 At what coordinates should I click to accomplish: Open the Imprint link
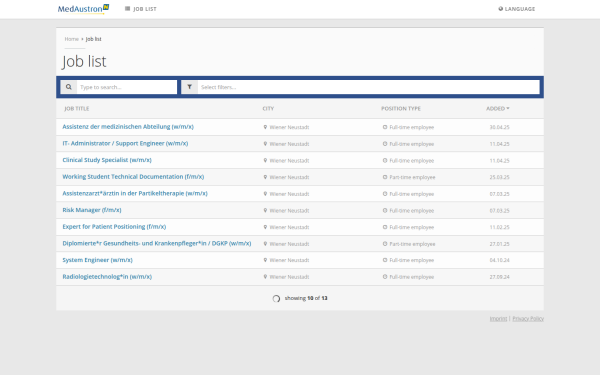498,318
